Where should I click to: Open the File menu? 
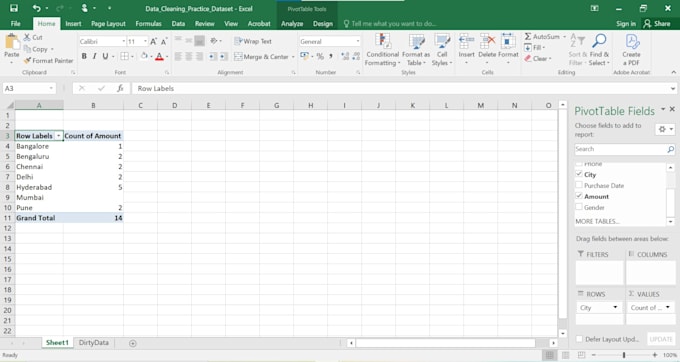pyautogui.click(x=15, y=24)
